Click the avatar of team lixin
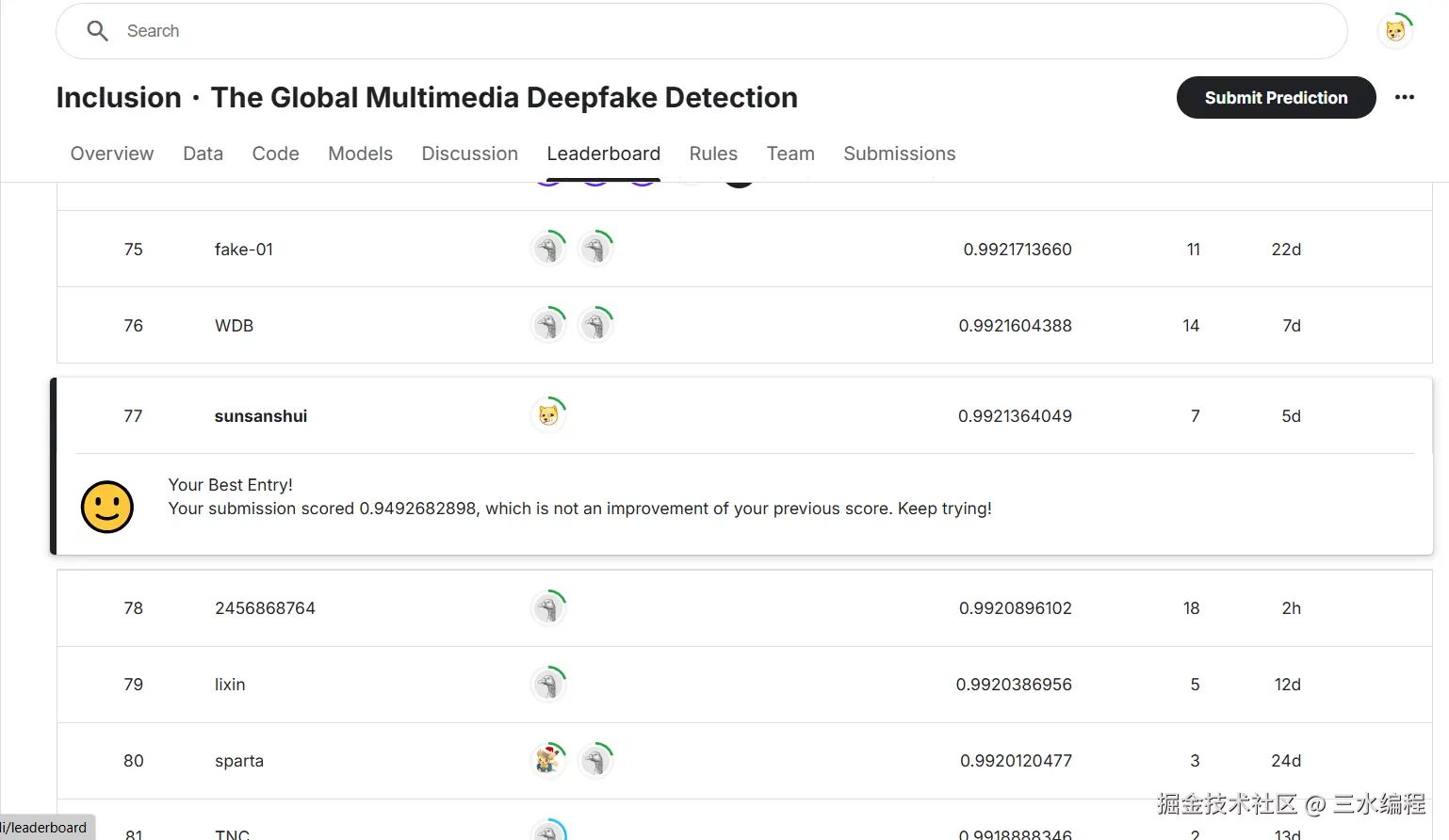This screenshot has width=1449, height=840. [x=548, y=685]
